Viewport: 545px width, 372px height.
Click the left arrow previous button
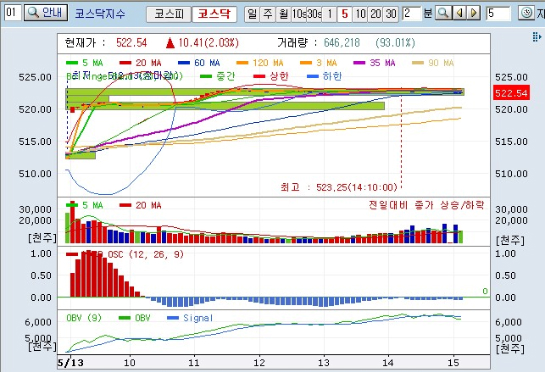[459, 14]
